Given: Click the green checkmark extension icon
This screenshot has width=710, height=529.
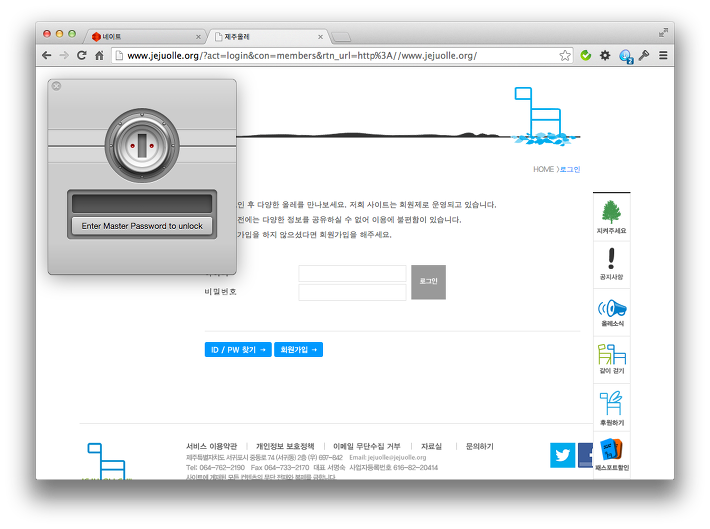Looking at the screenshot, I should 585,55.
